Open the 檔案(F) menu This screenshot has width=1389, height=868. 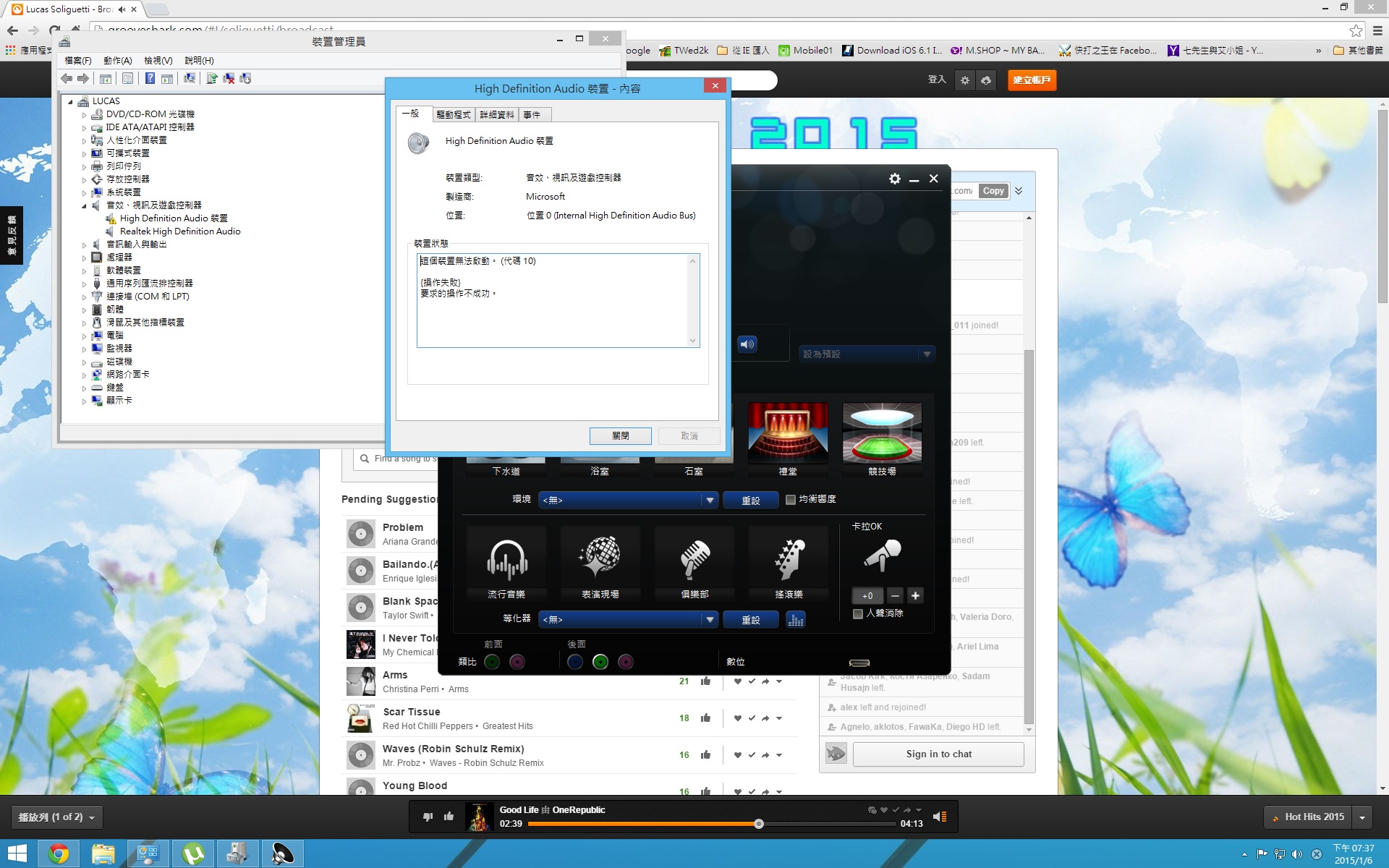(78, 61)
